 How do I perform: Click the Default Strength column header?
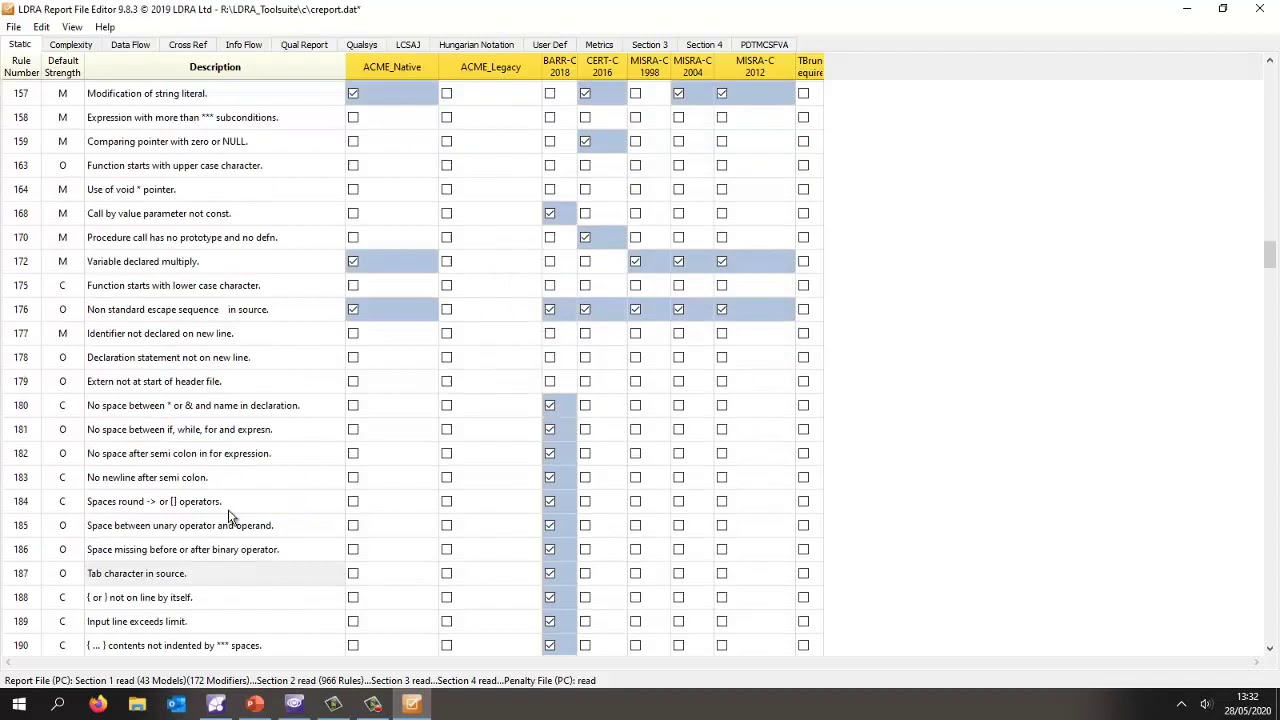pos(62,67)
